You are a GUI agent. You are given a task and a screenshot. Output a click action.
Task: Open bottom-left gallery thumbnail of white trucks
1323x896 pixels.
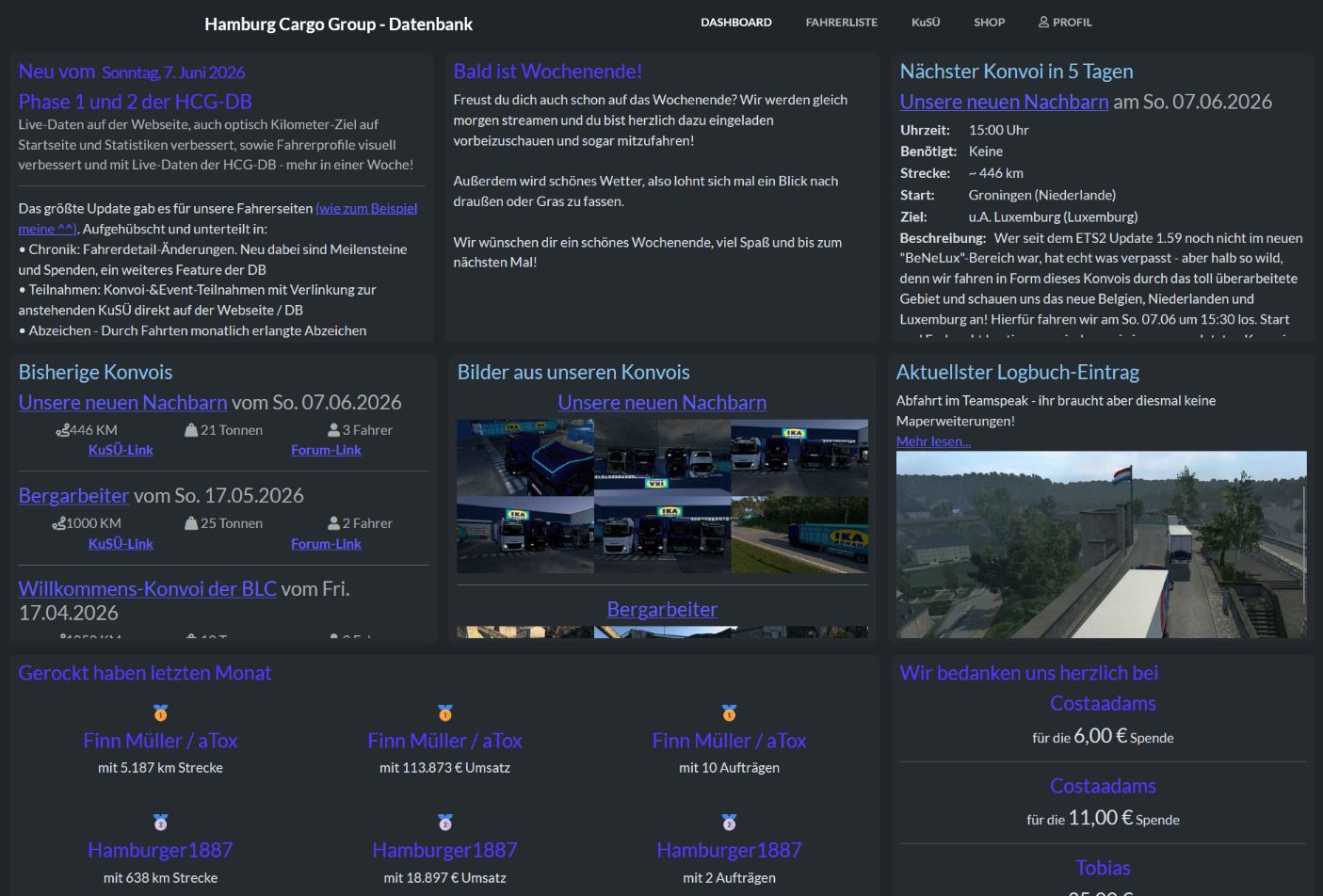coord(525,535)
